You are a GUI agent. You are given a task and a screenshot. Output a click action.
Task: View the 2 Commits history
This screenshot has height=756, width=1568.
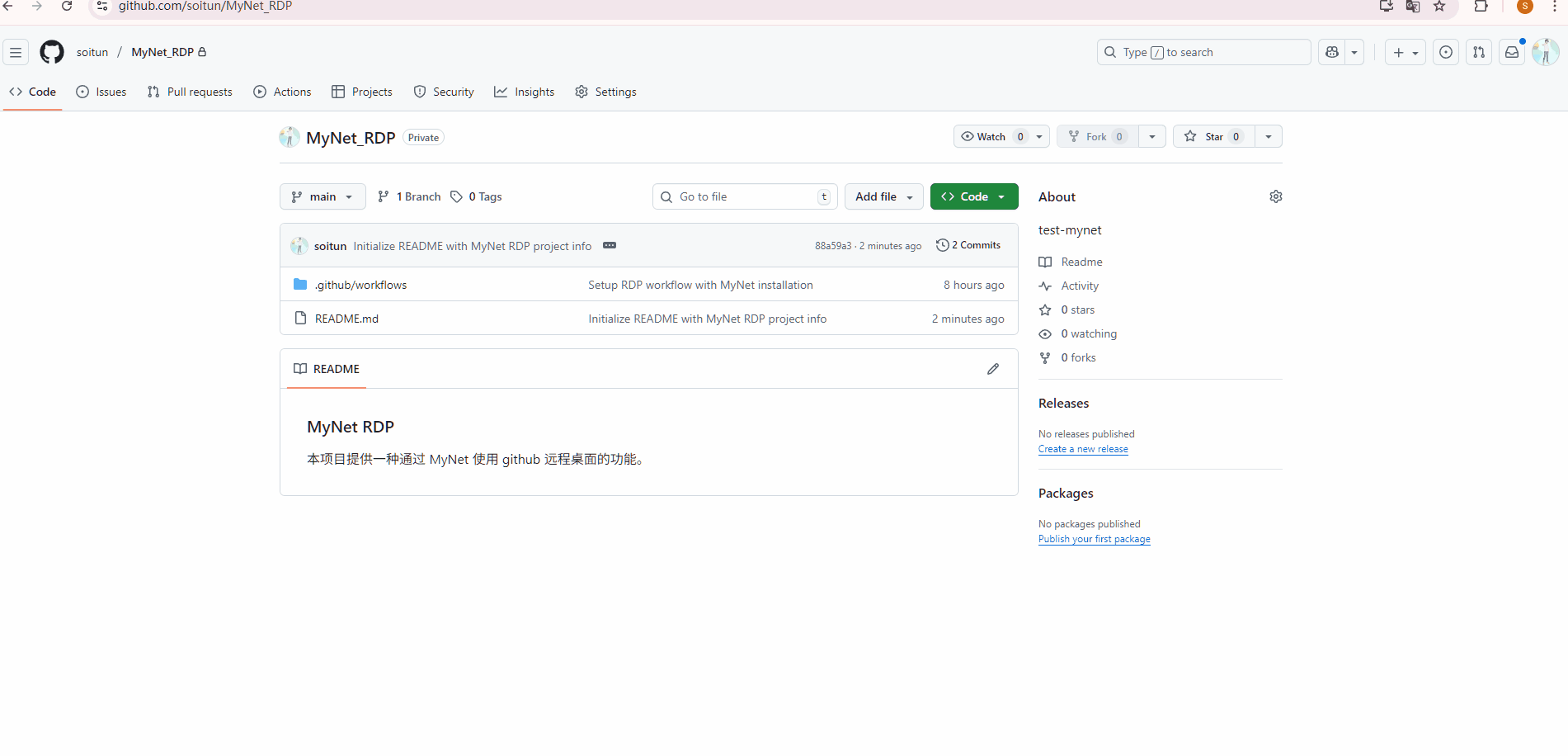point(969,245)
